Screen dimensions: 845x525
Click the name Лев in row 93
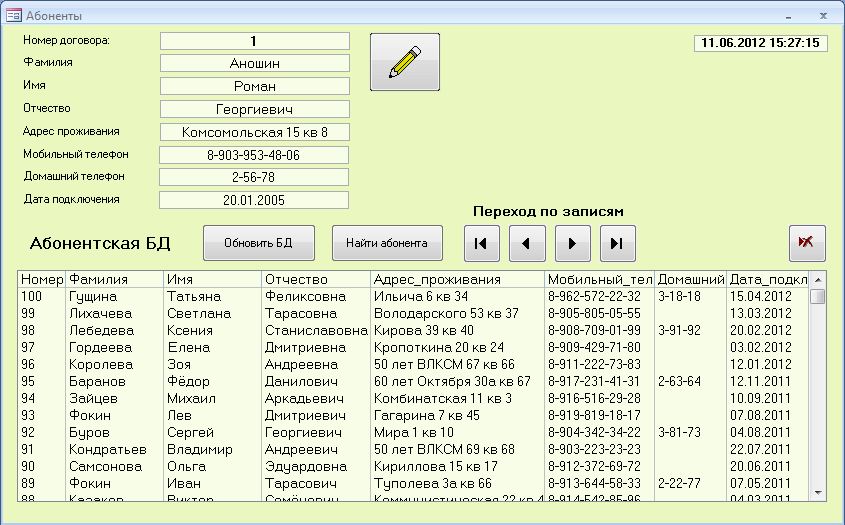(x=179, y=416)
